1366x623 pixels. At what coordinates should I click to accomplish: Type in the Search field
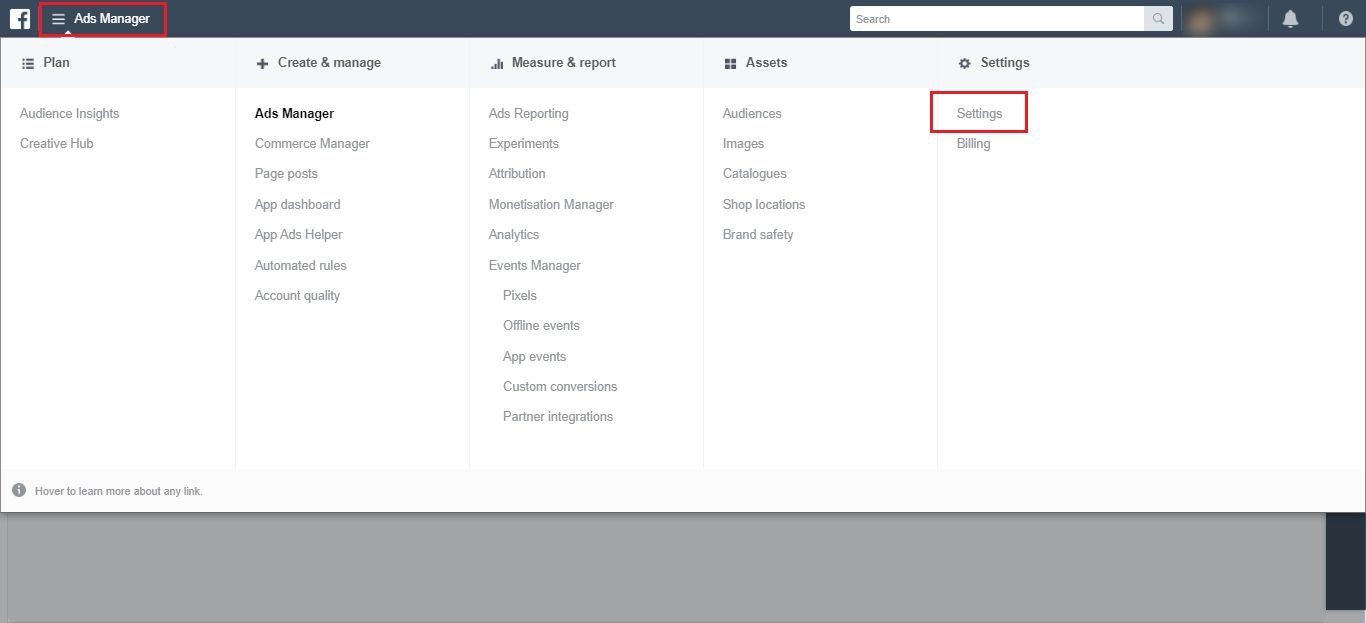coord(996,19)
